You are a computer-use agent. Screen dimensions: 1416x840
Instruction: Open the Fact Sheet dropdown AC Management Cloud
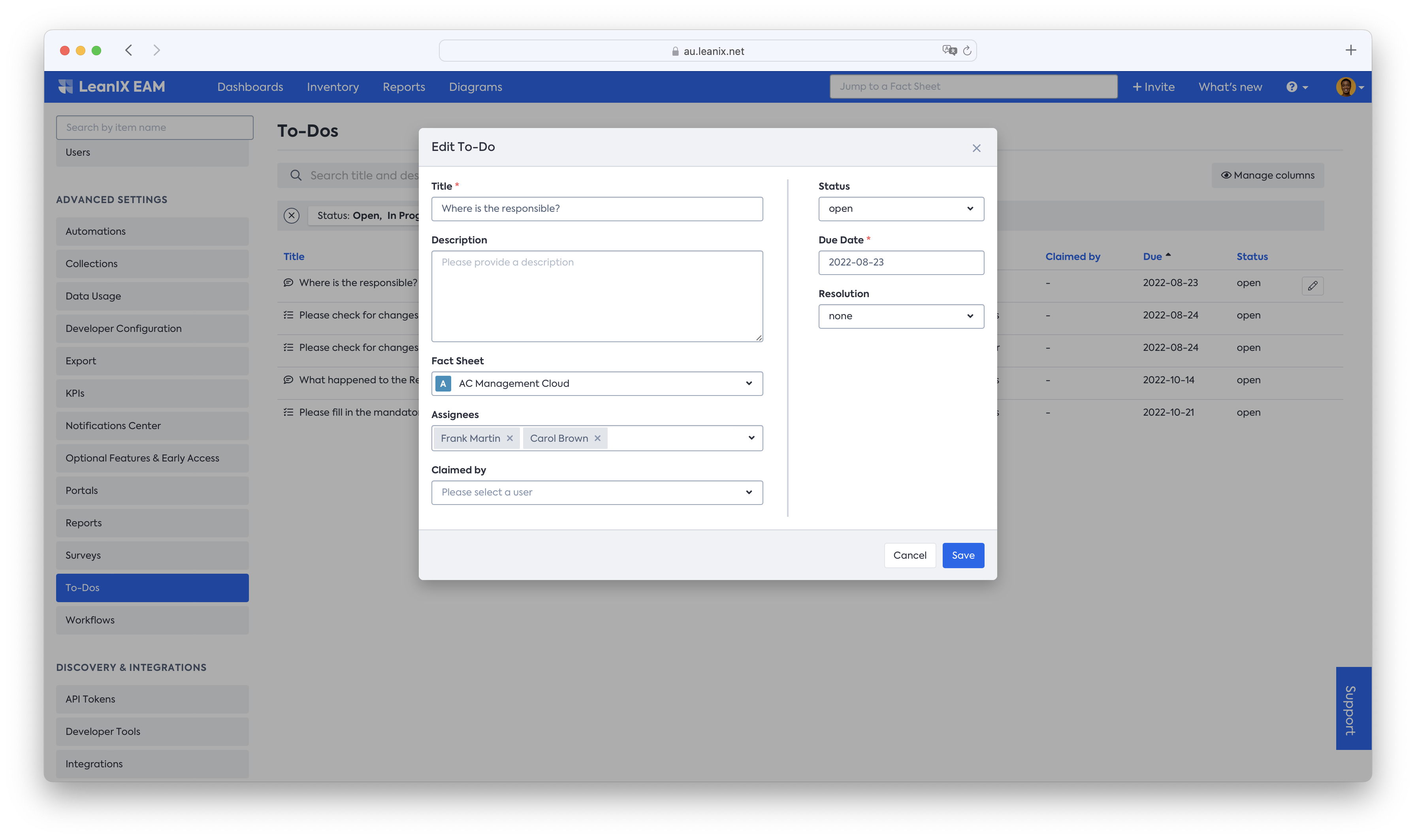(x=597, y=384)
